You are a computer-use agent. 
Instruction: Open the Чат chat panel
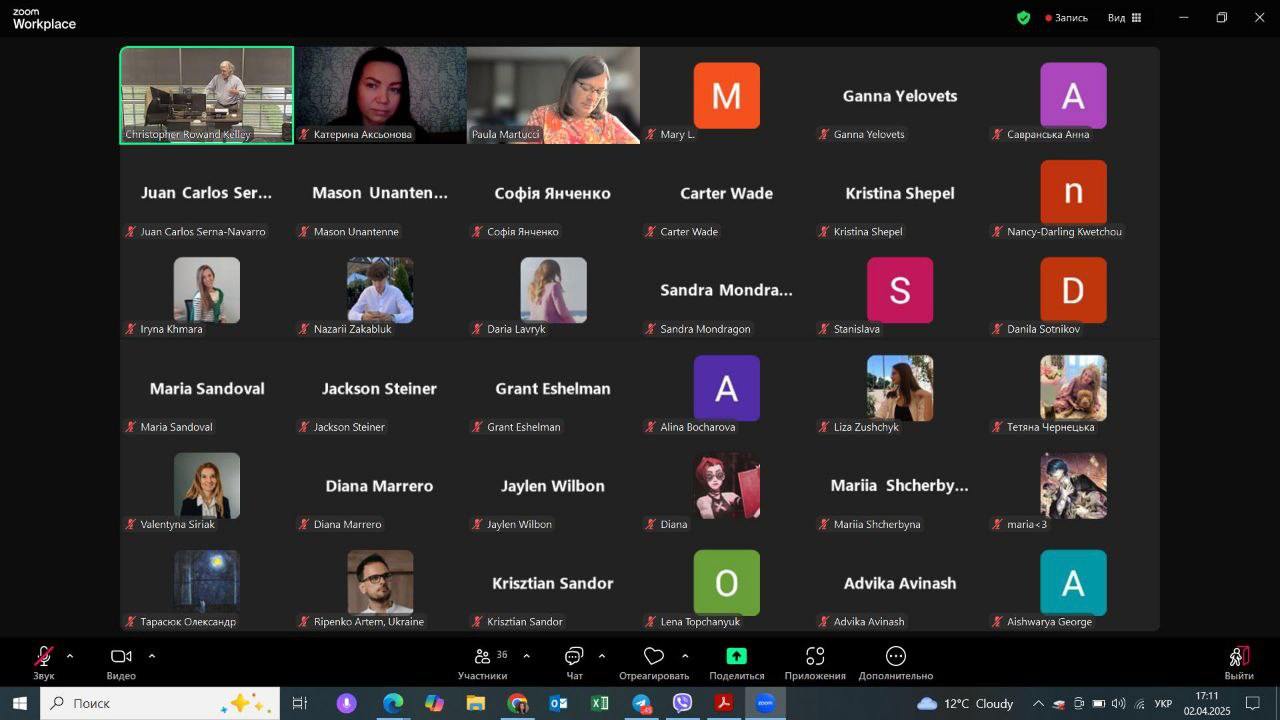pyautogui.click(x=574, y=663)
